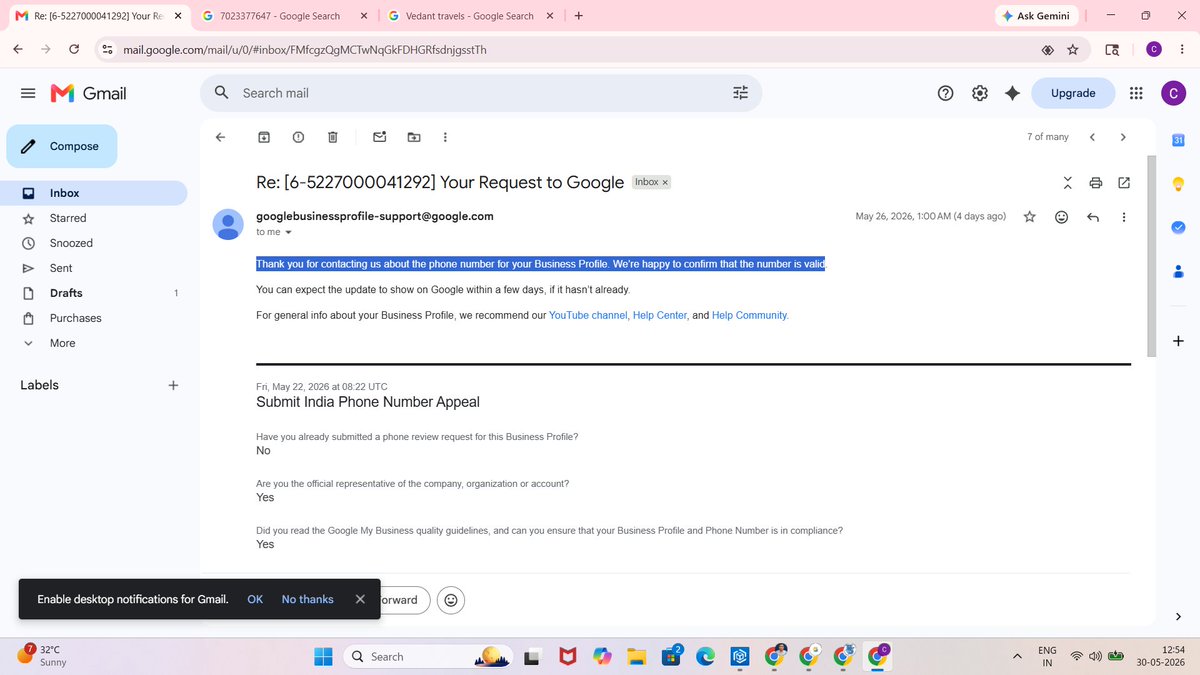Show search options filter icon
The width and height of the screenshot is (1200, 675).
[740, 93]
